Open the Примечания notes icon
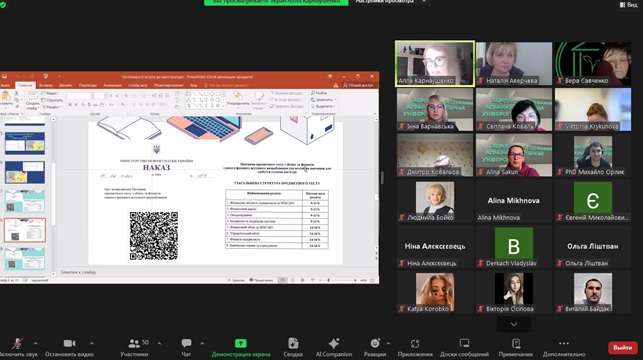The image size is (643, 360). coord(516,343)
